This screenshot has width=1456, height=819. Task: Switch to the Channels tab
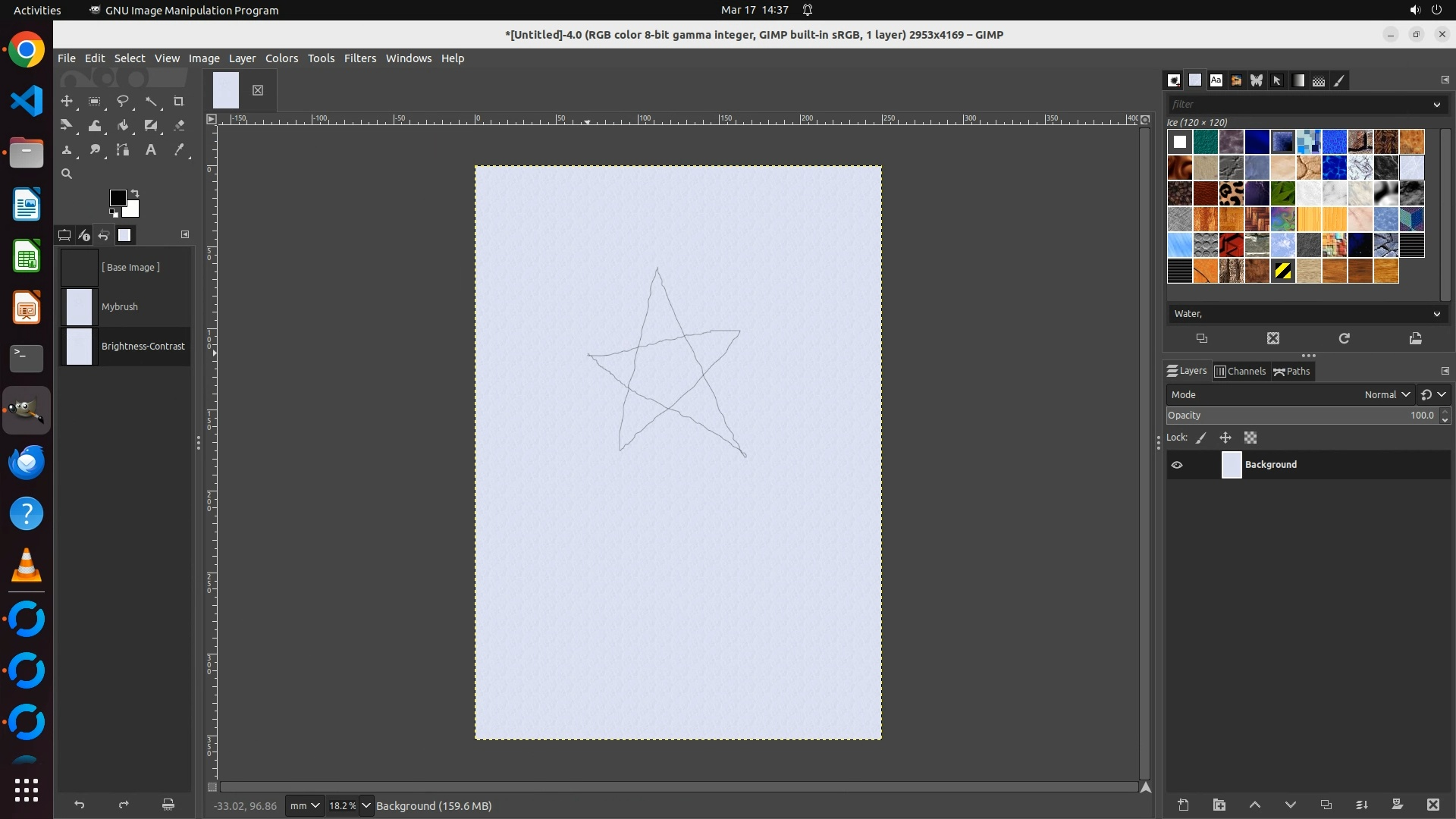pos(1241,371)
